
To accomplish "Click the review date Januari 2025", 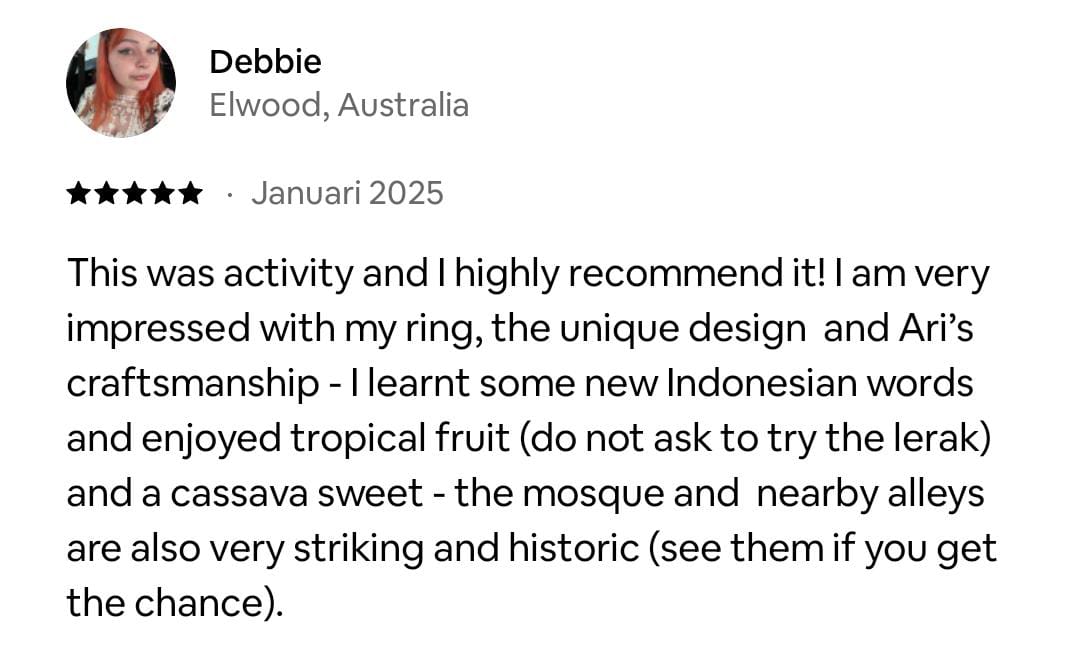I will [347, 193].
